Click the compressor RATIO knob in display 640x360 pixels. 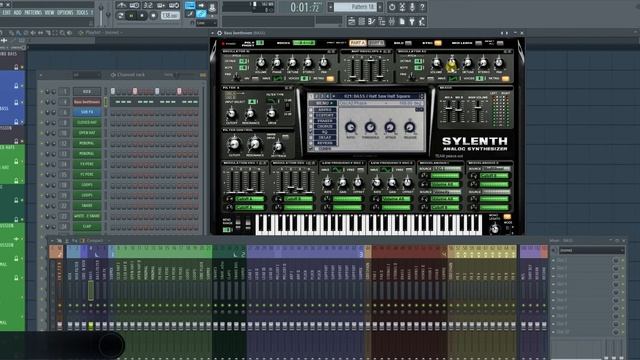tap(351, 127)
